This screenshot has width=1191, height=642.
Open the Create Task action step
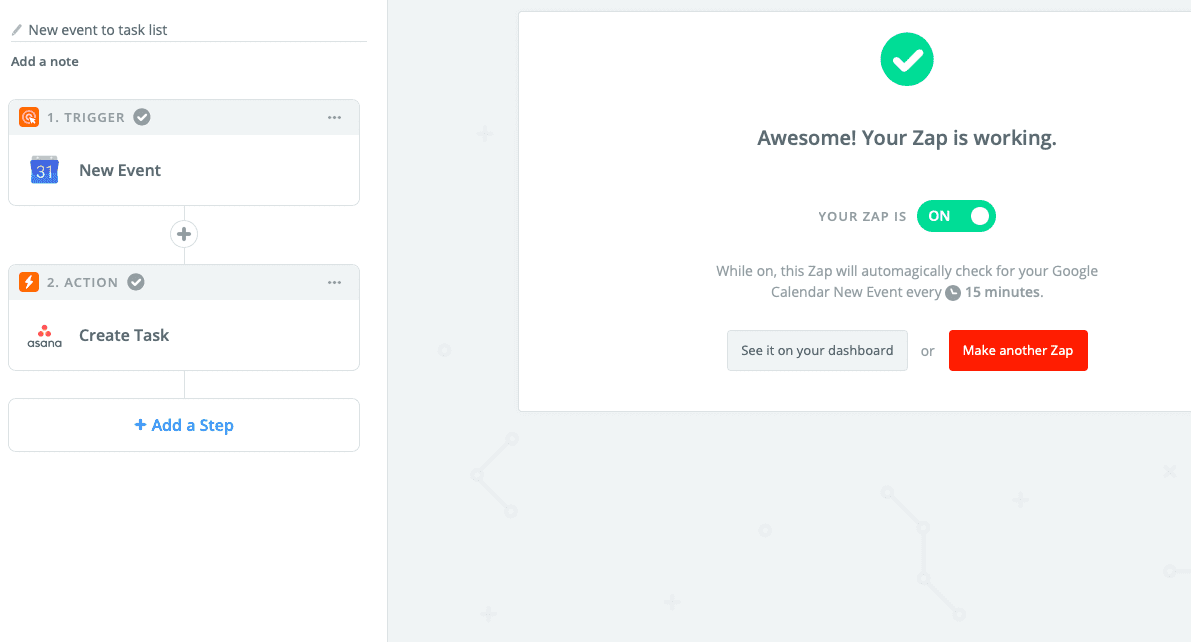[x=184, y=335]
